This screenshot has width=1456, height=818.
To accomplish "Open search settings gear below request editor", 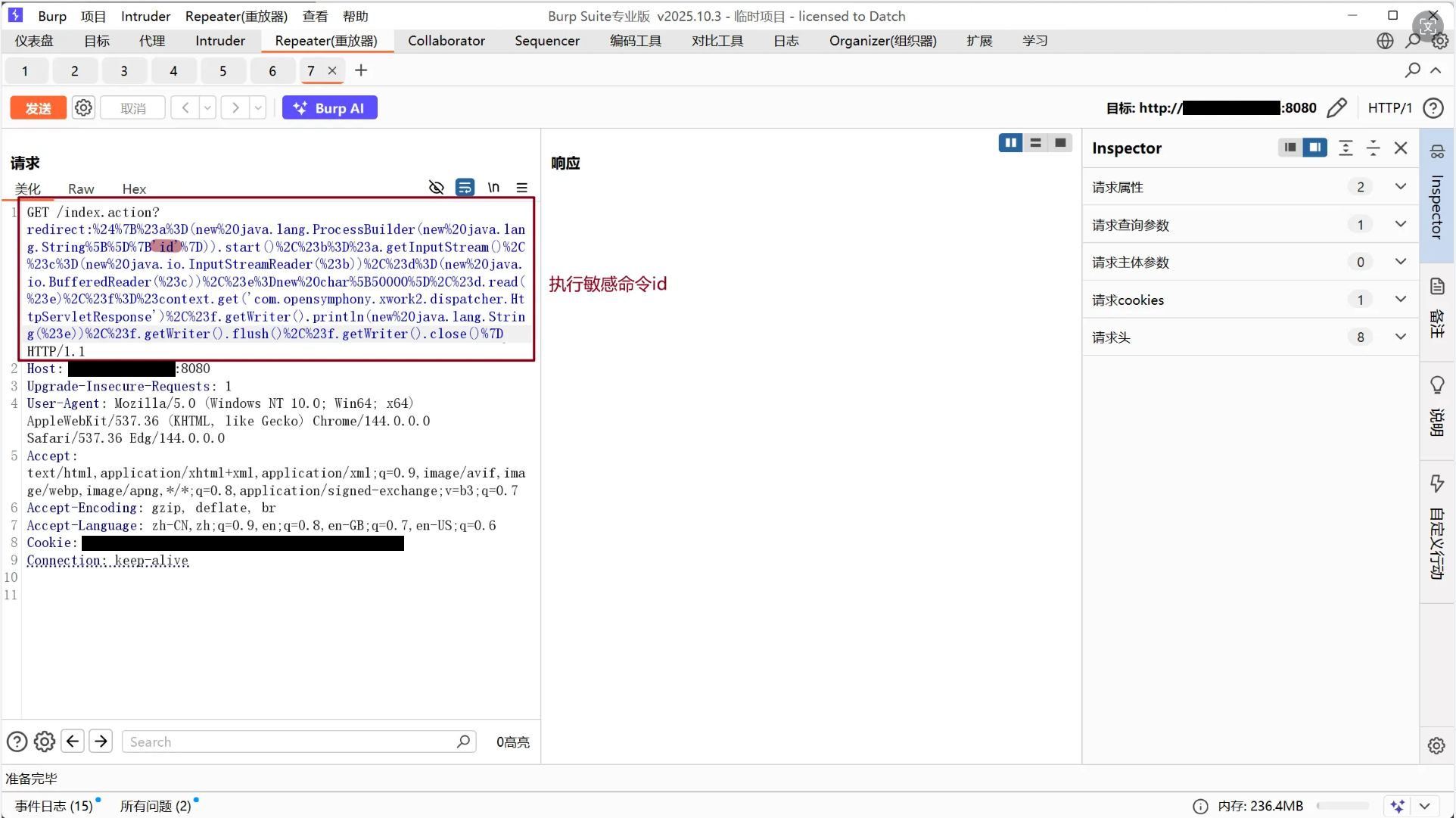I will (x=45, y=742).
